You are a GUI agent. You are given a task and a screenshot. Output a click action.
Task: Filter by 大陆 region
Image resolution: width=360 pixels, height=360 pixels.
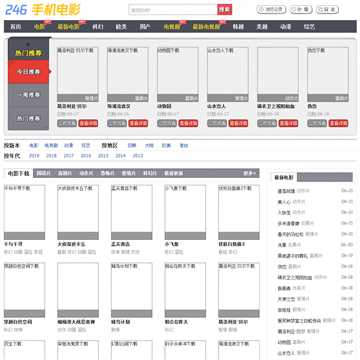click(149, 146)
